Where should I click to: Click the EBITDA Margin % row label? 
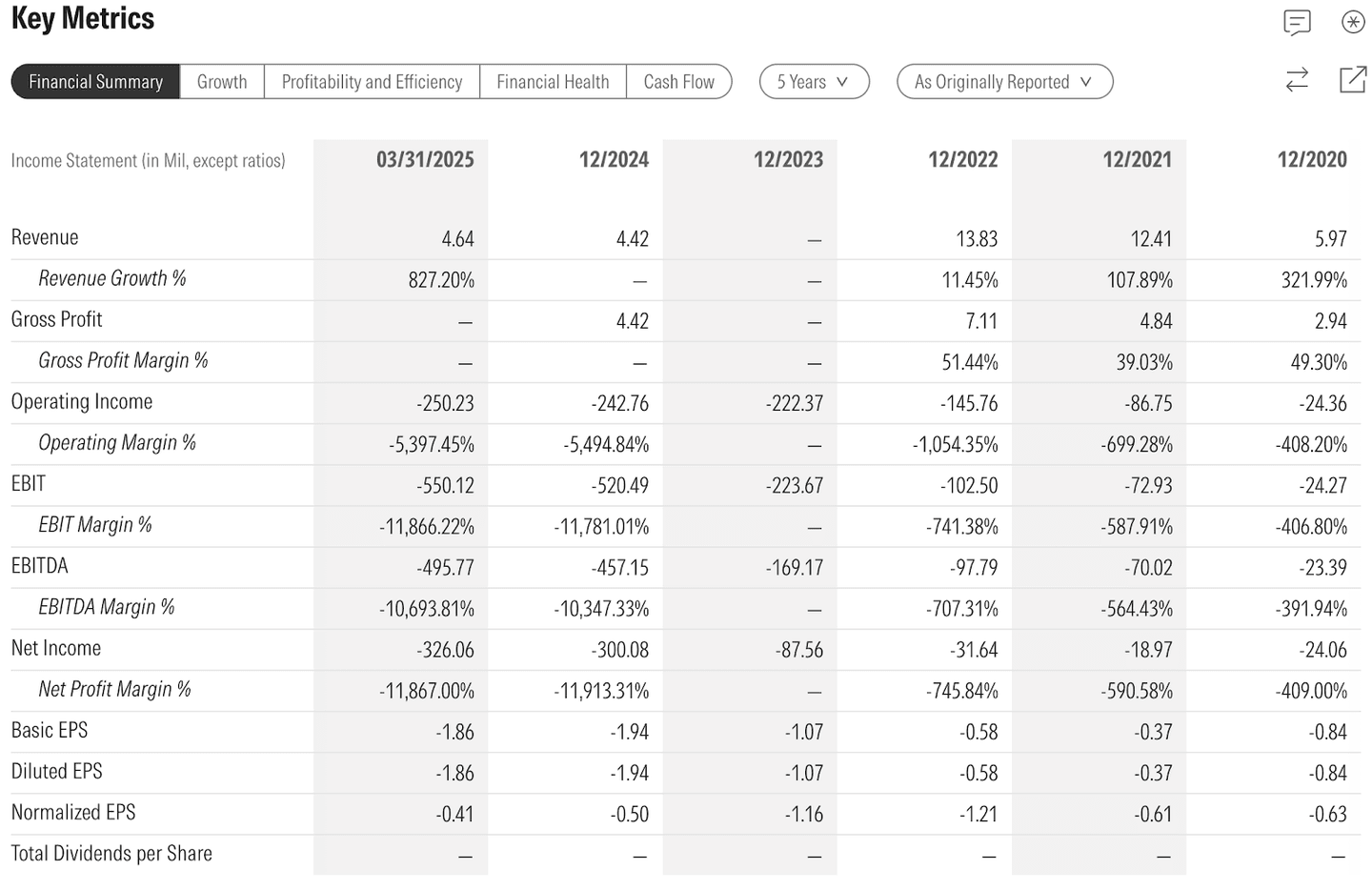(x=107, y=607)
